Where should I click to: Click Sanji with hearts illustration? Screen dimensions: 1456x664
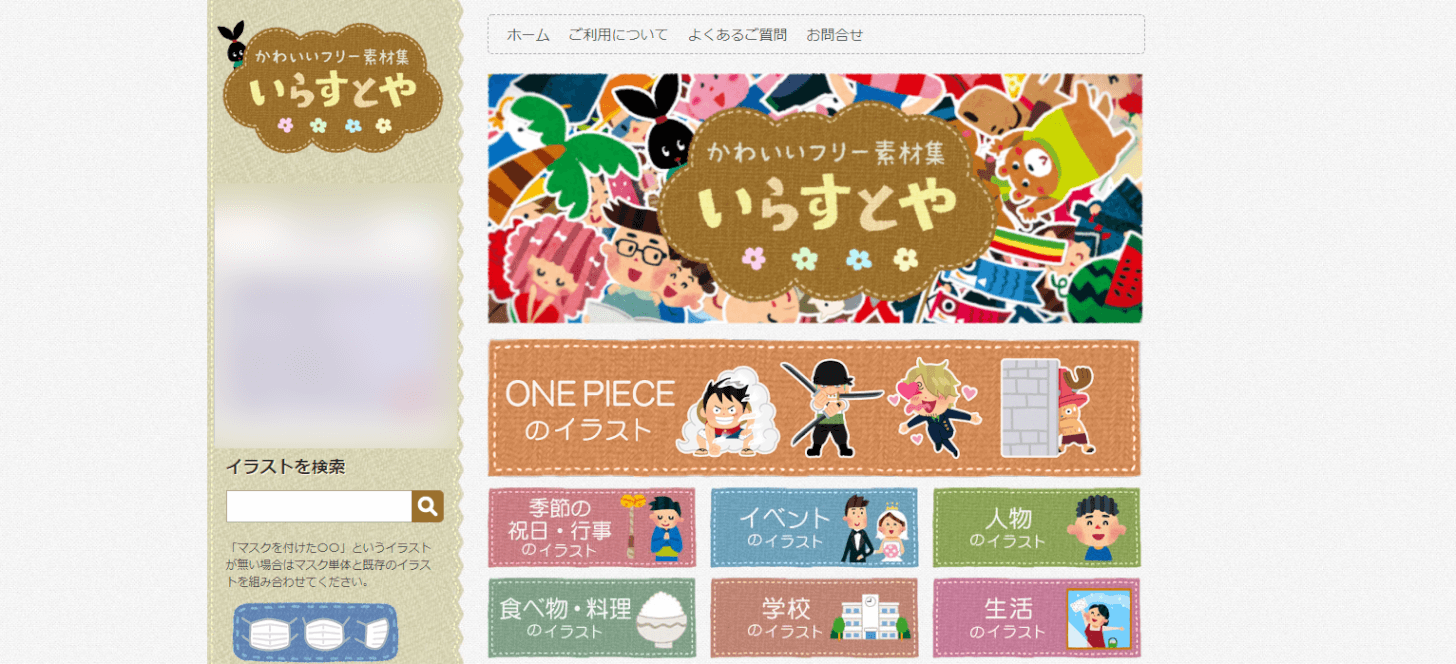935,408
